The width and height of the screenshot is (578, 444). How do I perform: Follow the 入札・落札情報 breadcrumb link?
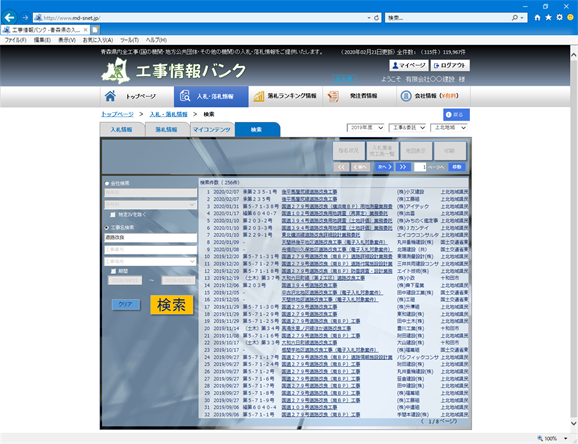tap(168, 114)
